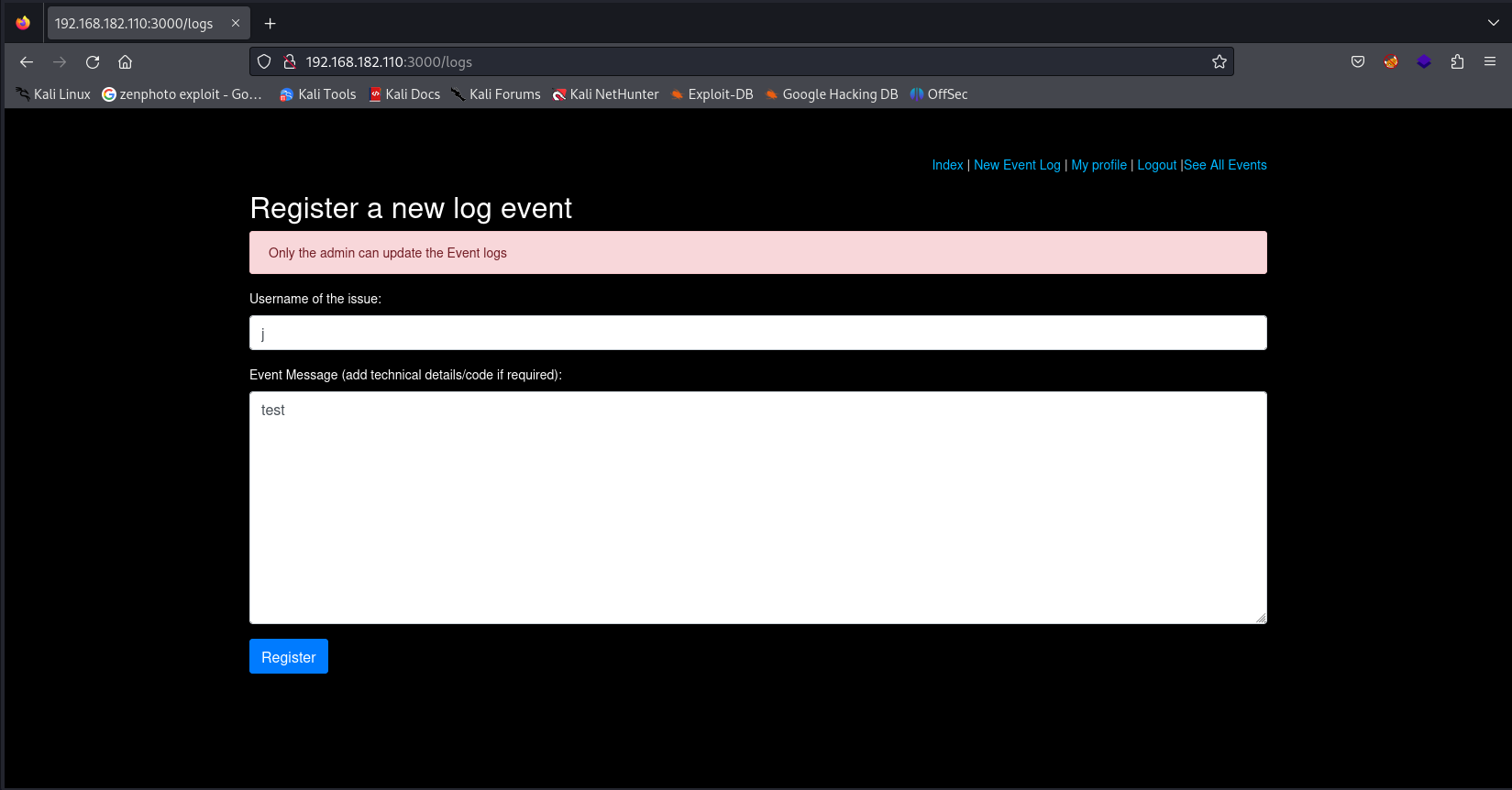Image resolution: width=1512 pixels, height=790 pixels.
Task: Close the current logs tab
Action: pos(236,24)
